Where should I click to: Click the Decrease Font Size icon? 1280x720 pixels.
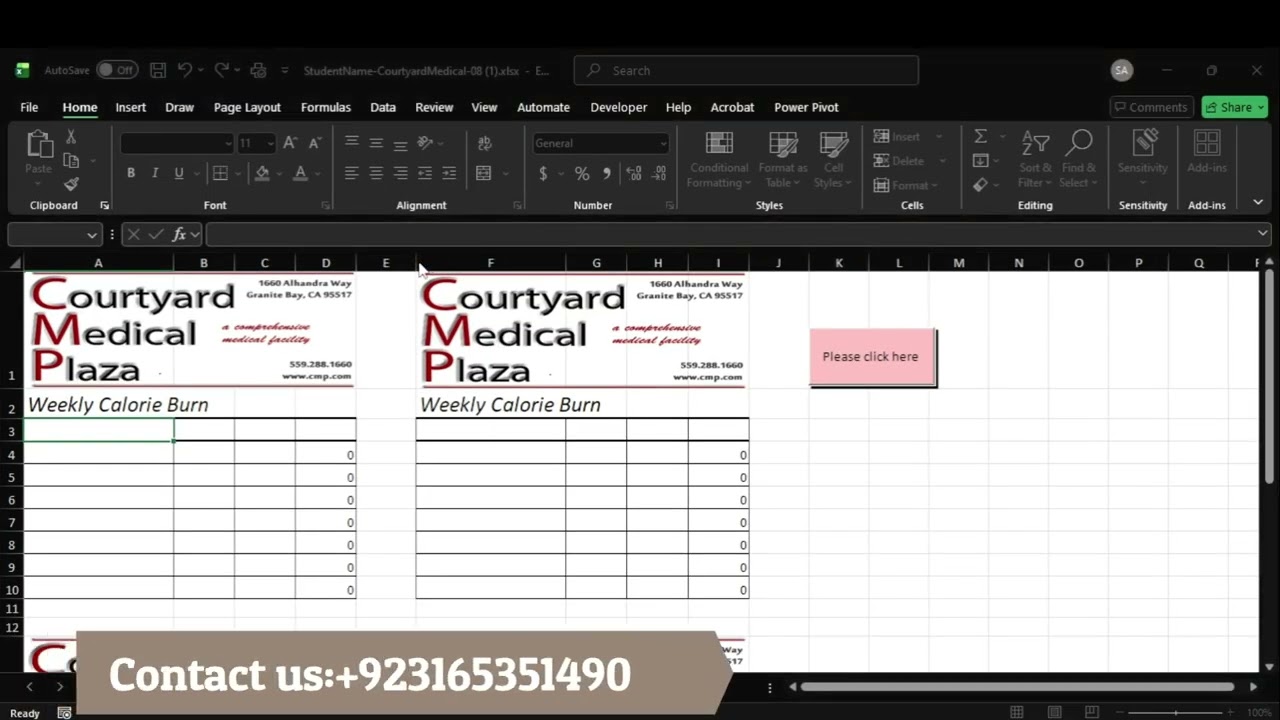click(x=314, y=143)
